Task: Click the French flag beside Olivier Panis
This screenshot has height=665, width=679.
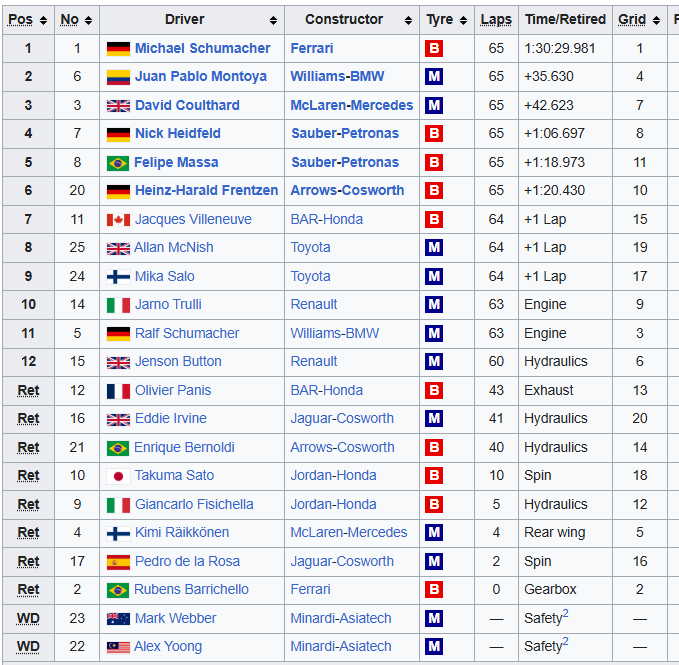Action: [118, 391]
